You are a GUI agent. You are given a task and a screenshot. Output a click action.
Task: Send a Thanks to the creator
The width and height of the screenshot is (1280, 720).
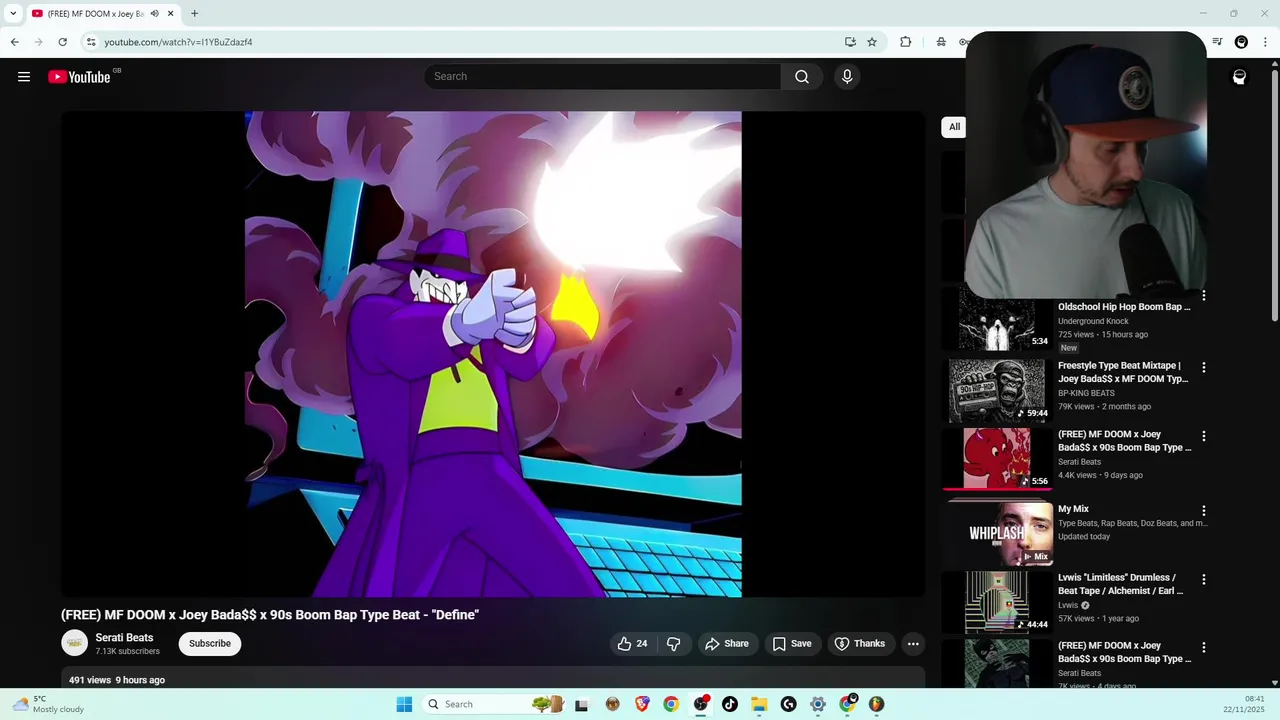coord(860,644)
